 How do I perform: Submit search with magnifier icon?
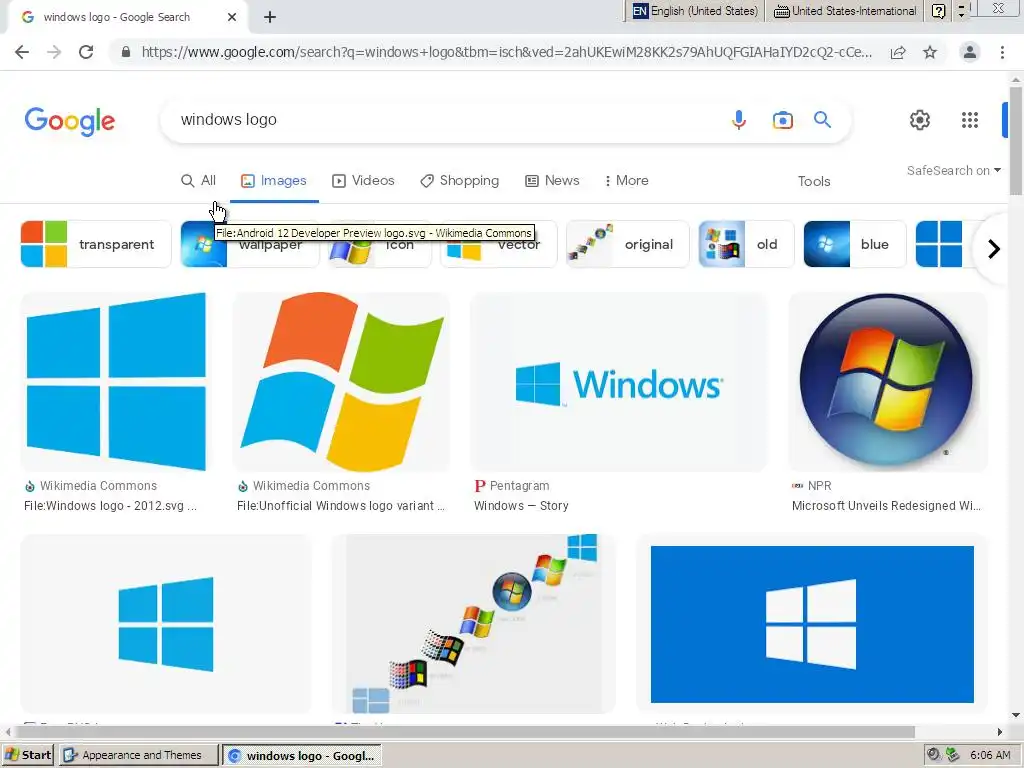point(822,120)
